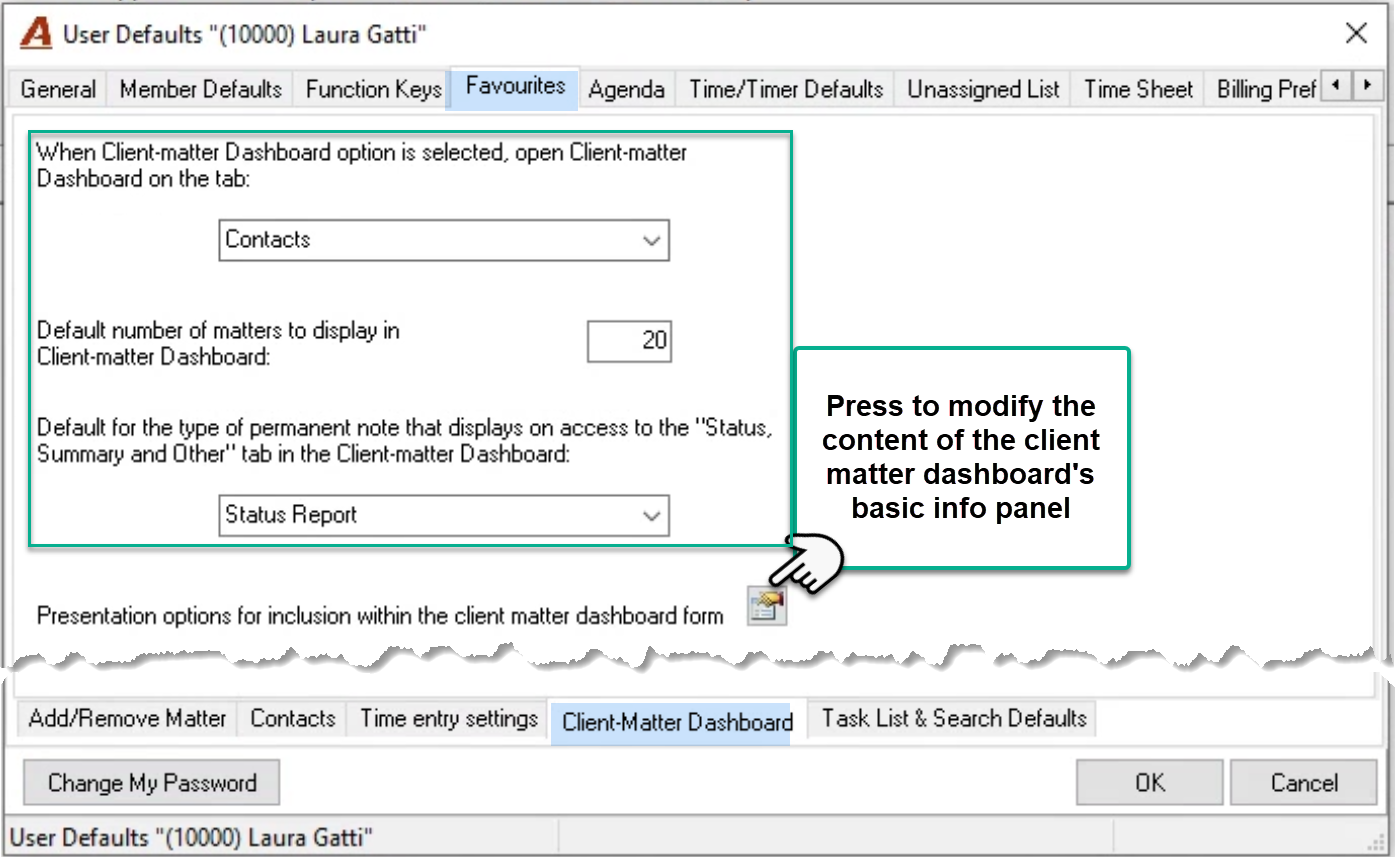1395x857 pixels.
Task: Click the default number of matters field
Action: tap(629, 341)
